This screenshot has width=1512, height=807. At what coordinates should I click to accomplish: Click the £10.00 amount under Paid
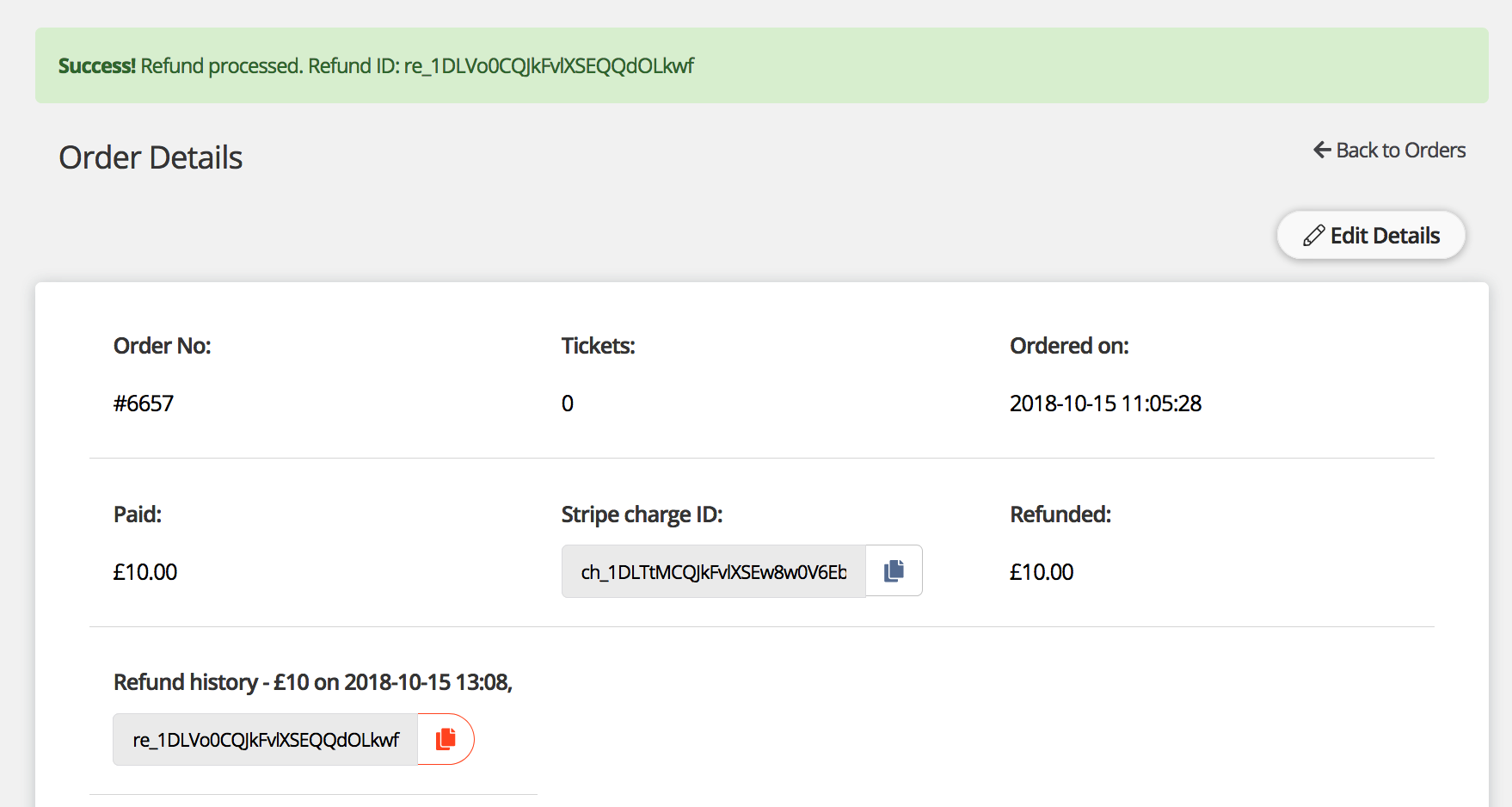tap(145, 572)
